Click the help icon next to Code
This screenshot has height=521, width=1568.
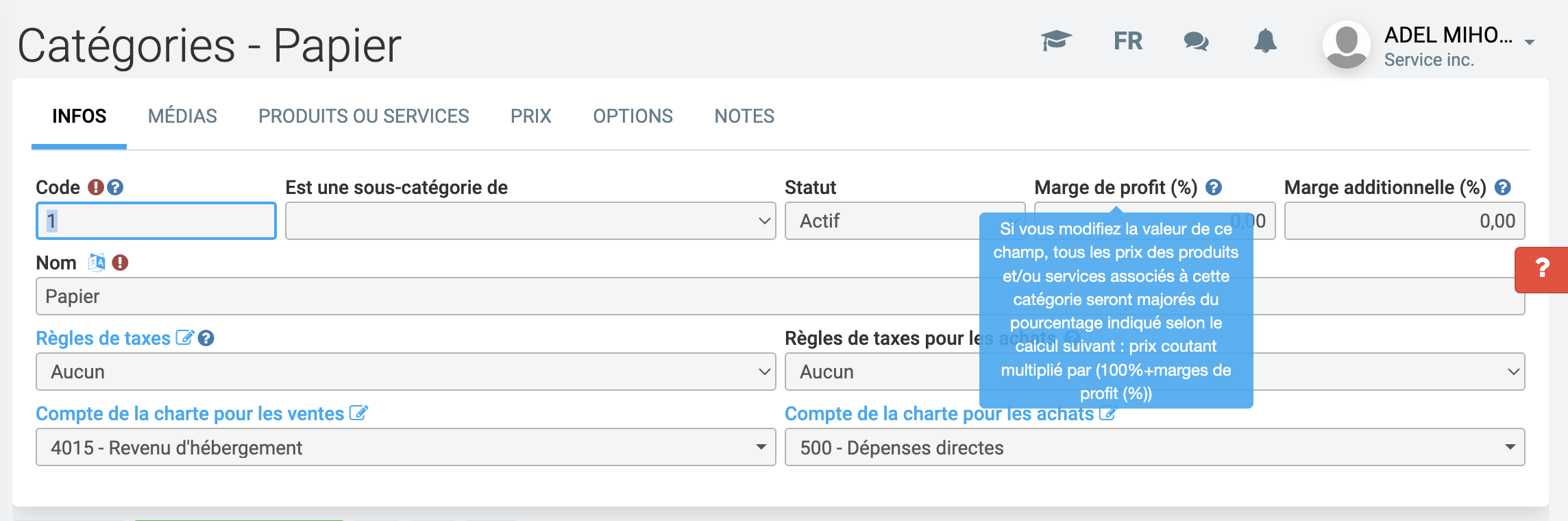click(116, 187)
